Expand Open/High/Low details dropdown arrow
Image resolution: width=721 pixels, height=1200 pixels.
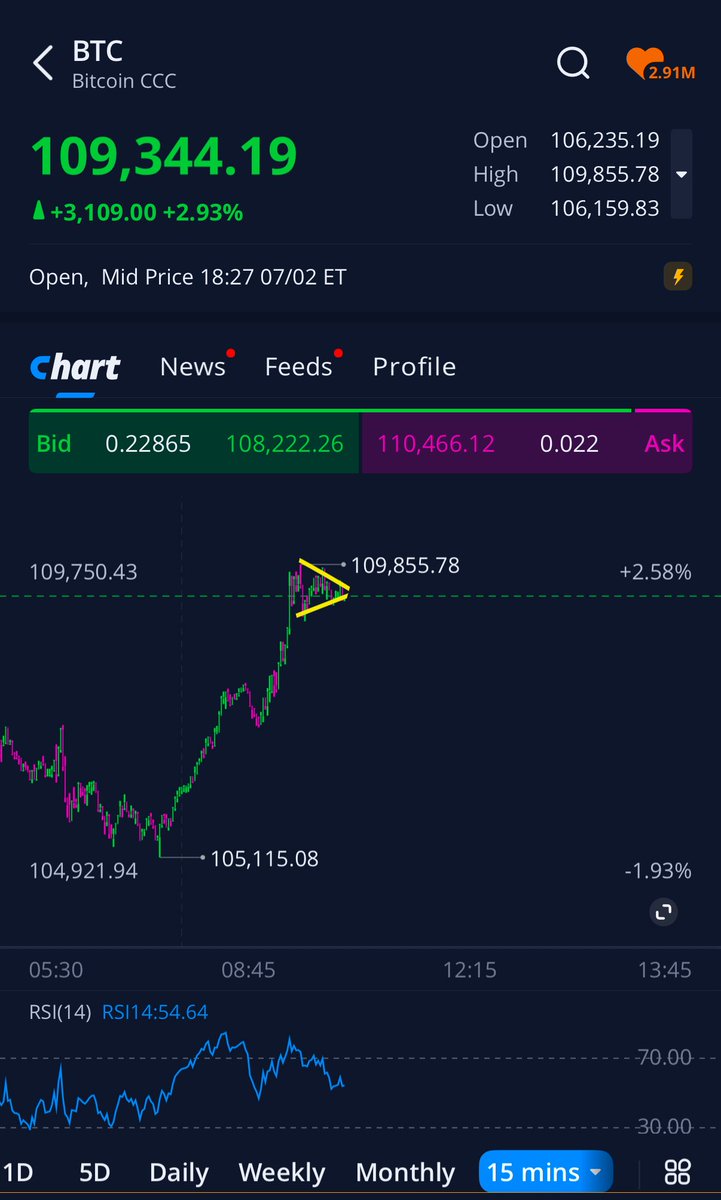tap(681, 174)
